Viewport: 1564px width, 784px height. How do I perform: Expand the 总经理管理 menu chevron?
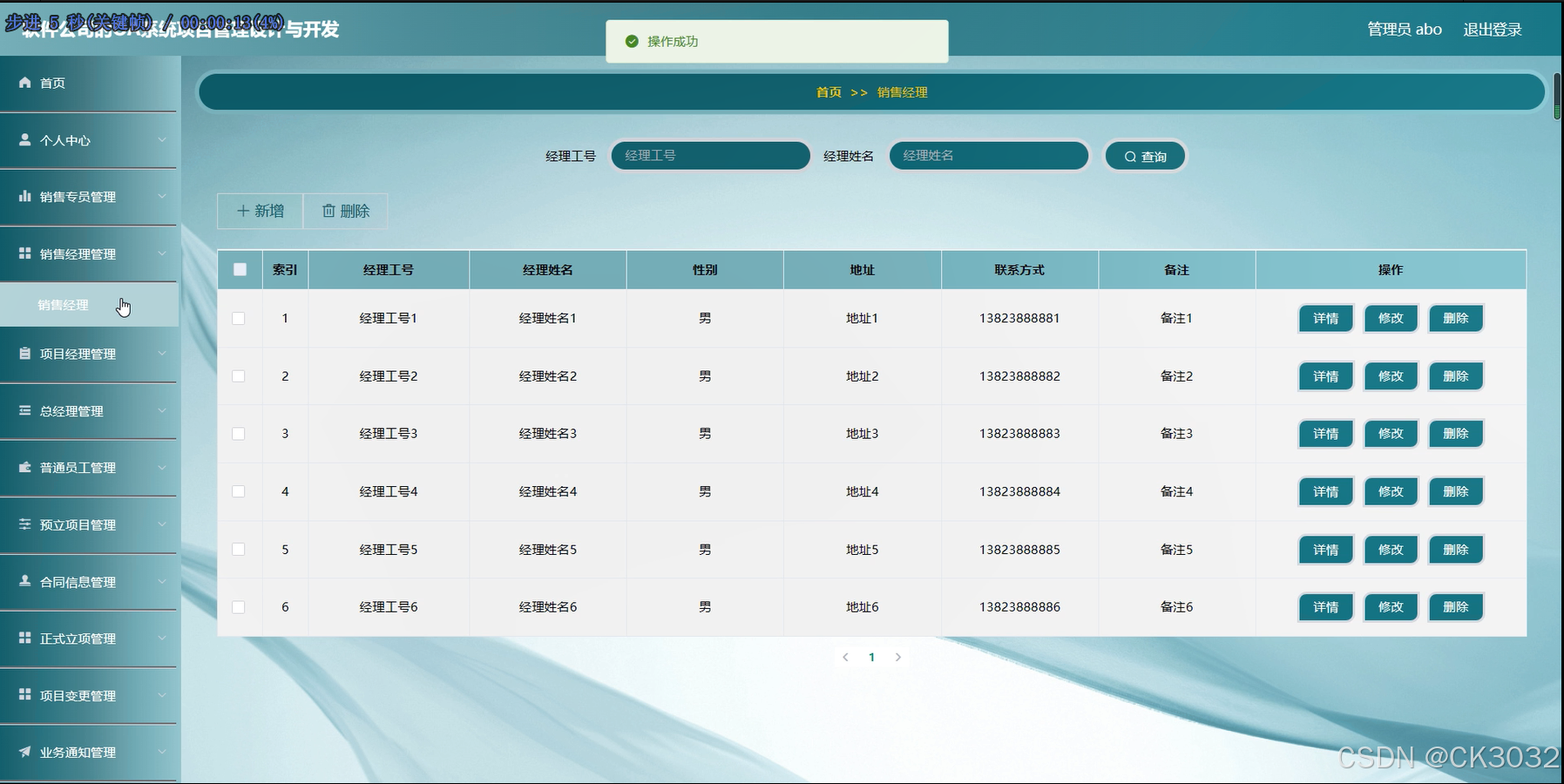pyautogui.click(x=161, y=411)
